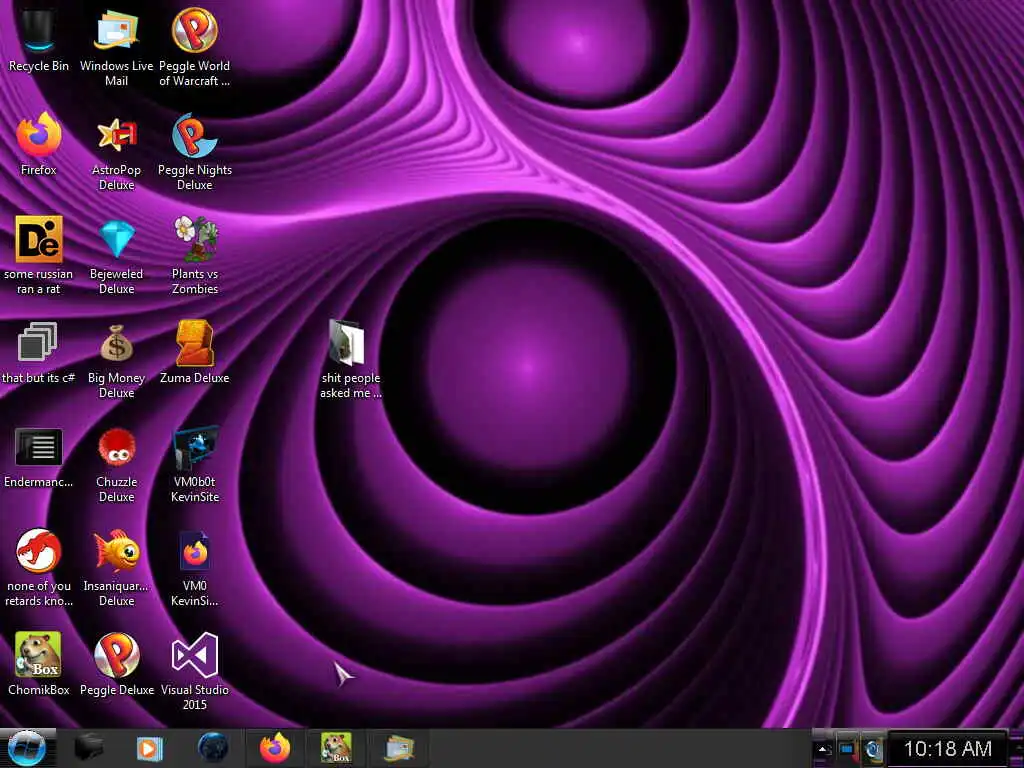Click the red dinosaur 'none of you' icon
1024x768 pixels.
pos(39,568)
